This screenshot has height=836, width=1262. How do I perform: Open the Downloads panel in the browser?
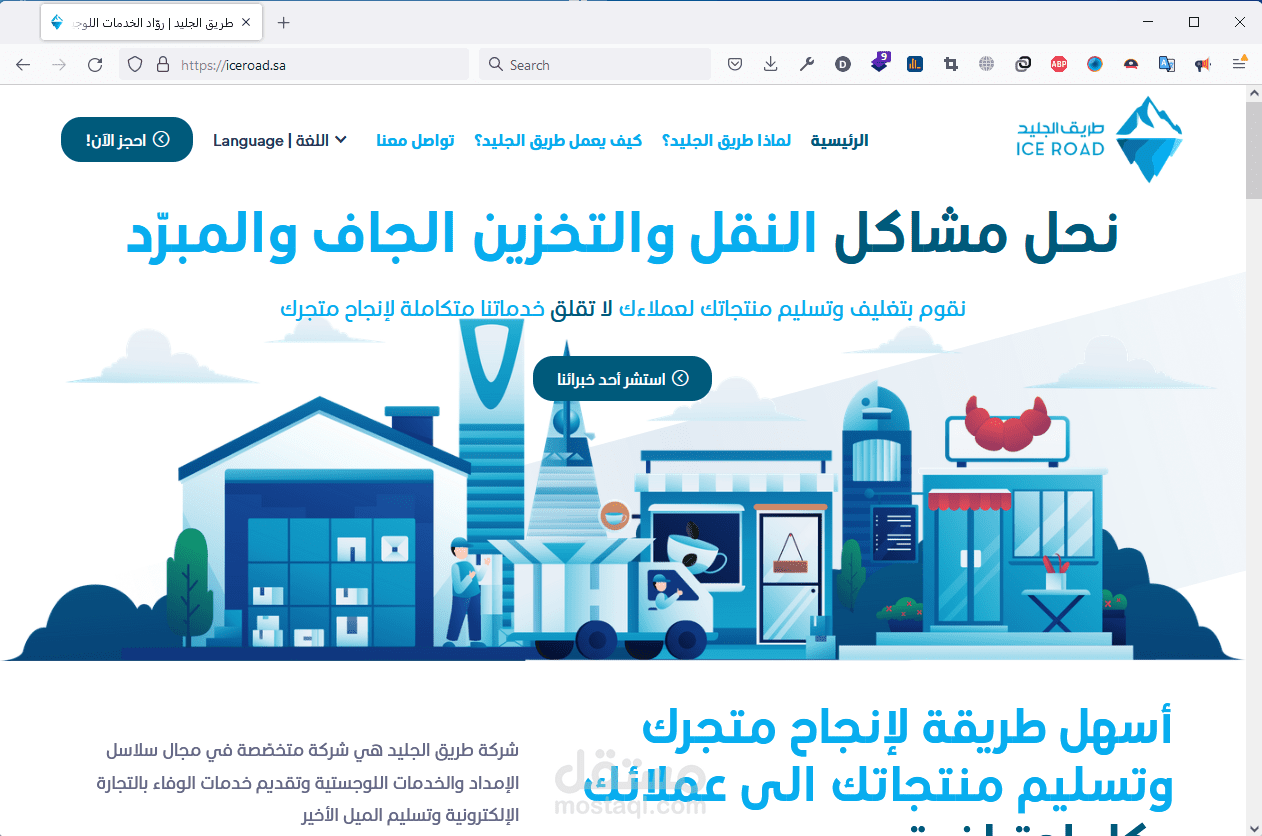coord(770,63)
